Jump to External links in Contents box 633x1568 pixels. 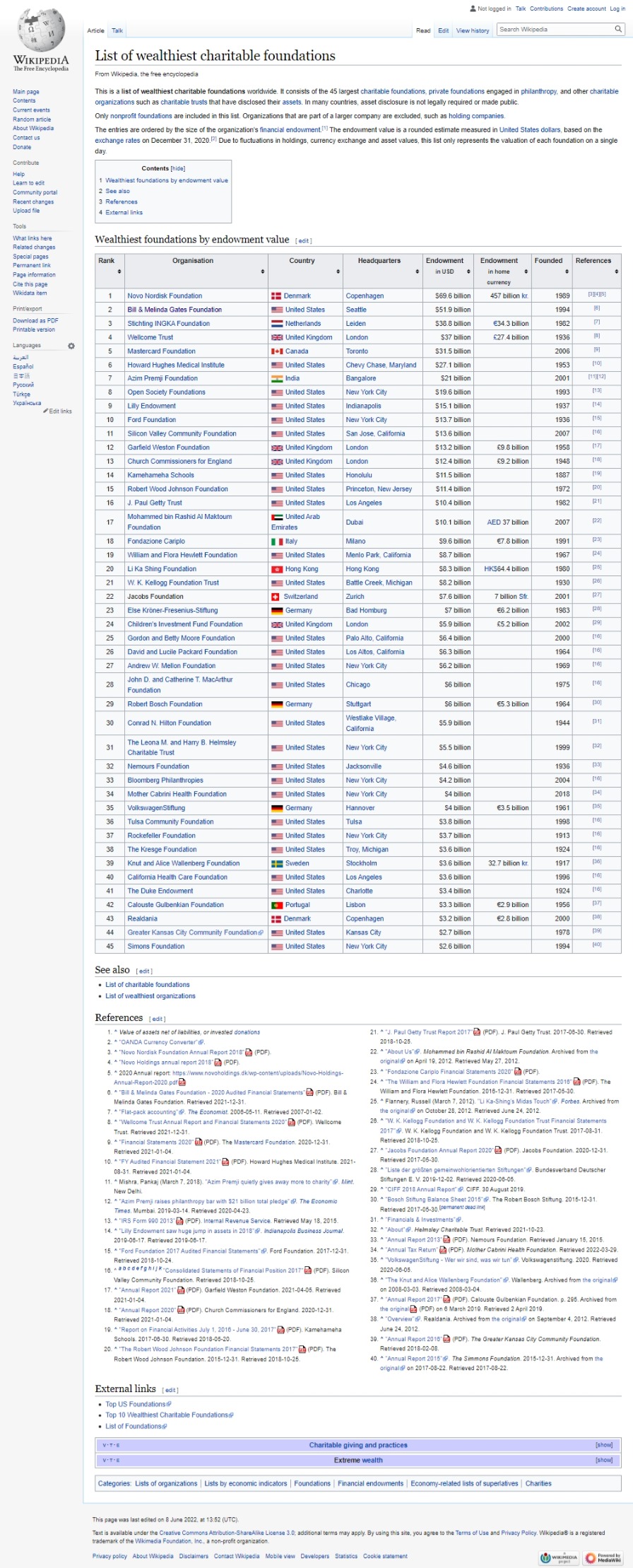[x=124, y=212]
